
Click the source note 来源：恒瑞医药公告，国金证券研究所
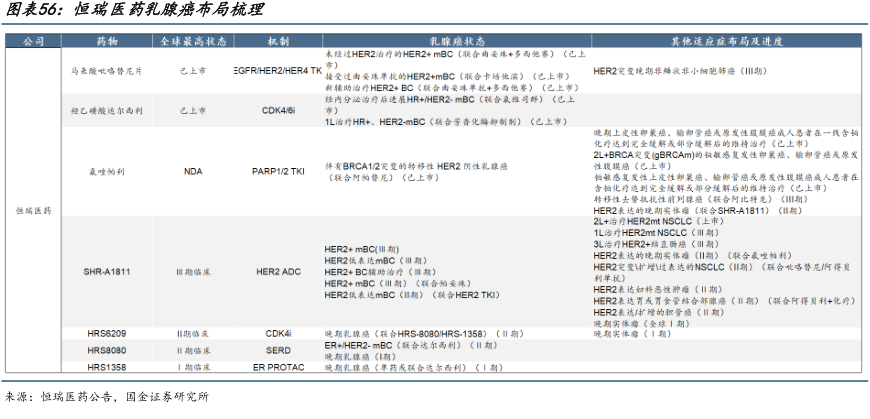coord(107,397)
